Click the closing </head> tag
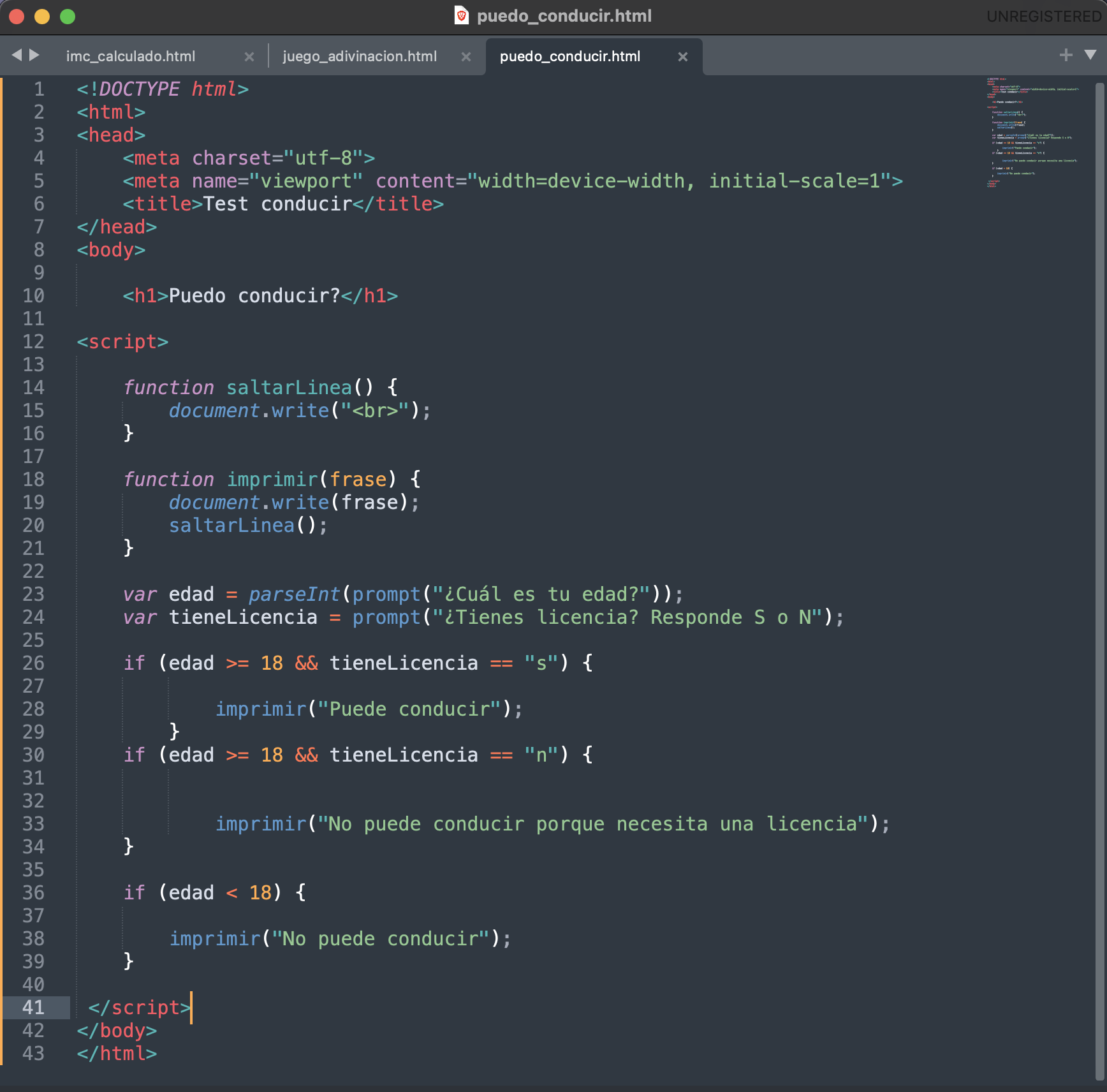Image resolution: width=1107 pixels, height=1092 pixels. point(117,227)
